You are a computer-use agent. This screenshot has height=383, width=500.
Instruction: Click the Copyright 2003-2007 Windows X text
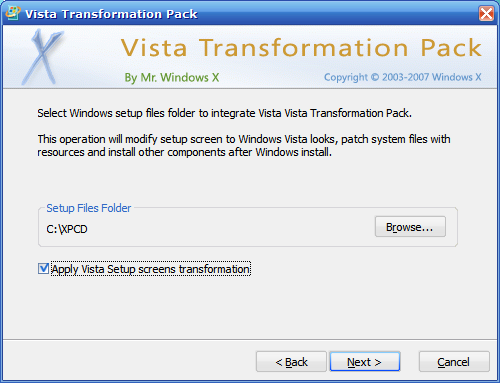[x=403, y=77]
